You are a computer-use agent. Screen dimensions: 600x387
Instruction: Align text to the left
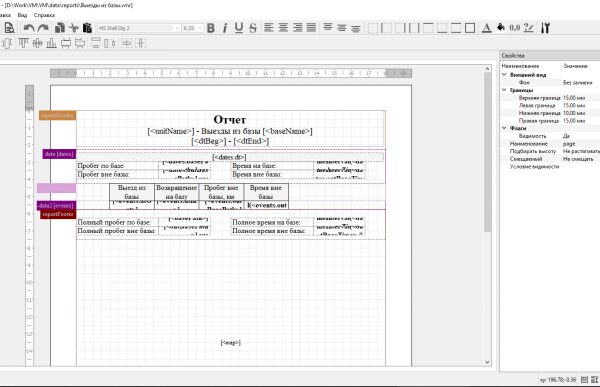pyautogui.click(x=269, y=28)
